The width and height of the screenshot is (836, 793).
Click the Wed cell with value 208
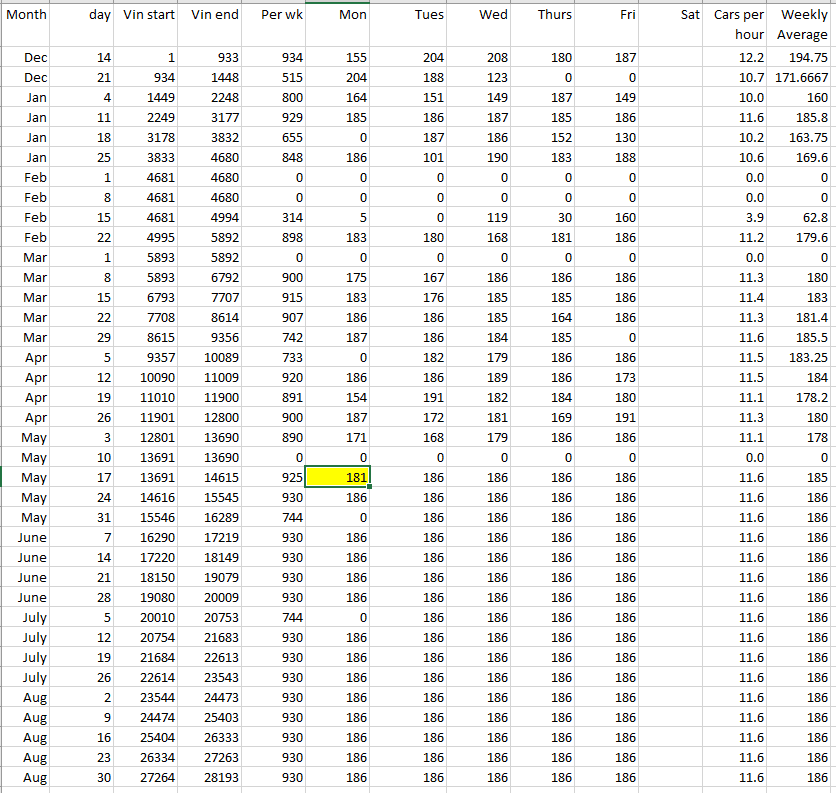click(480, 58)
